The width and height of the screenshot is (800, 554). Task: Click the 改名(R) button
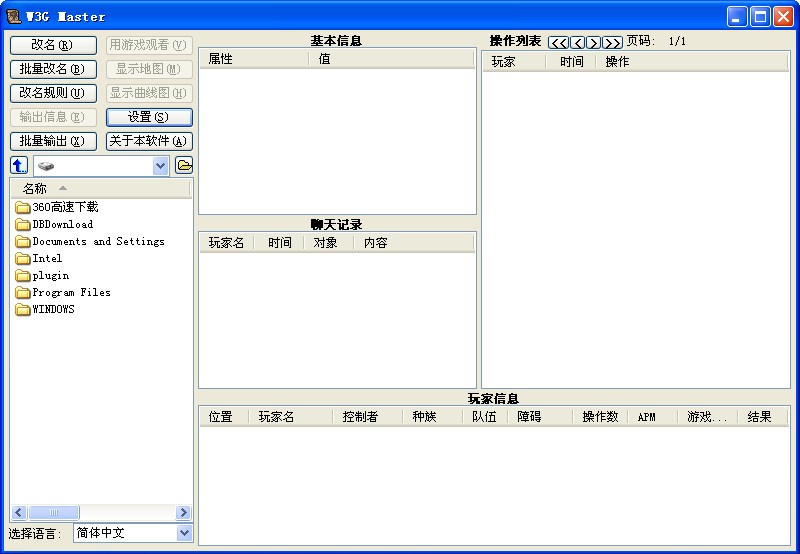point(54,45)
